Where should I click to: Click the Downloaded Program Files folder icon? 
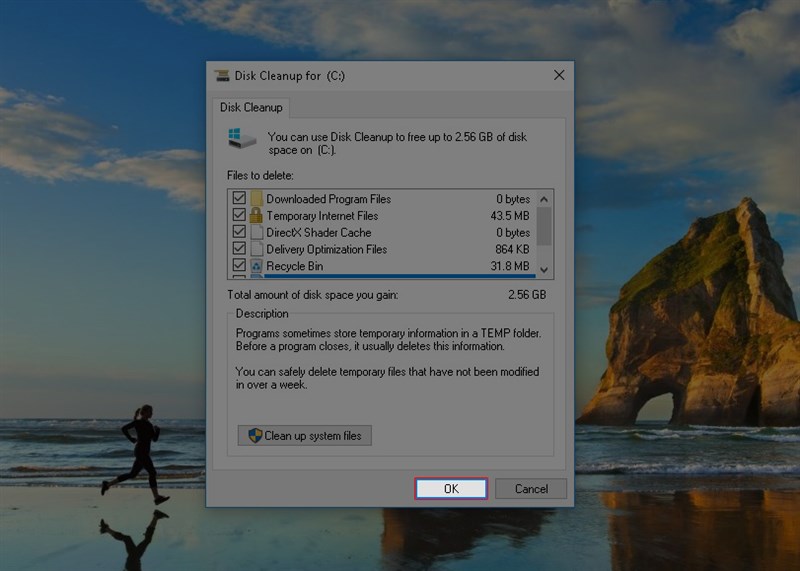coord(257,199)
